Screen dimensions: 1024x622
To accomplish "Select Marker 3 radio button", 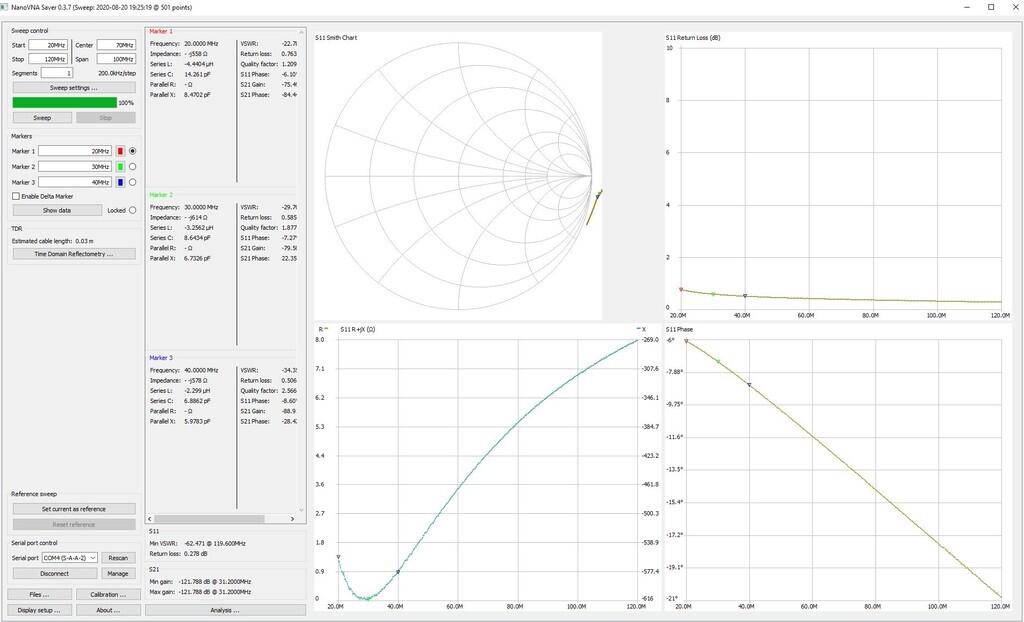I will click(x=133, y=182).
